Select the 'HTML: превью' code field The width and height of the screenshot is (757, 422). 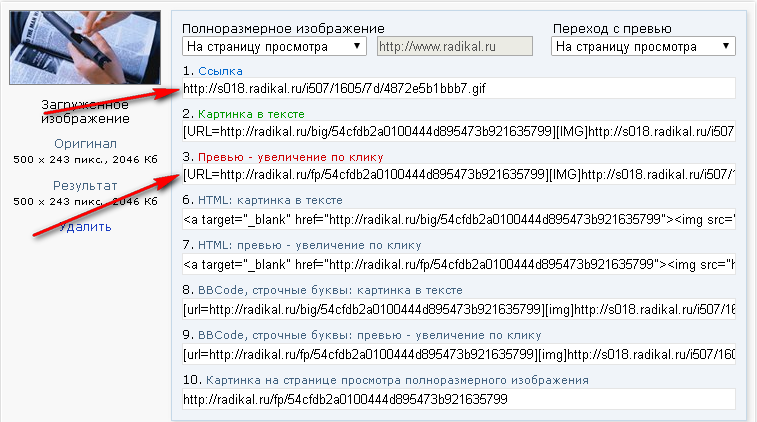coord(459,264)
